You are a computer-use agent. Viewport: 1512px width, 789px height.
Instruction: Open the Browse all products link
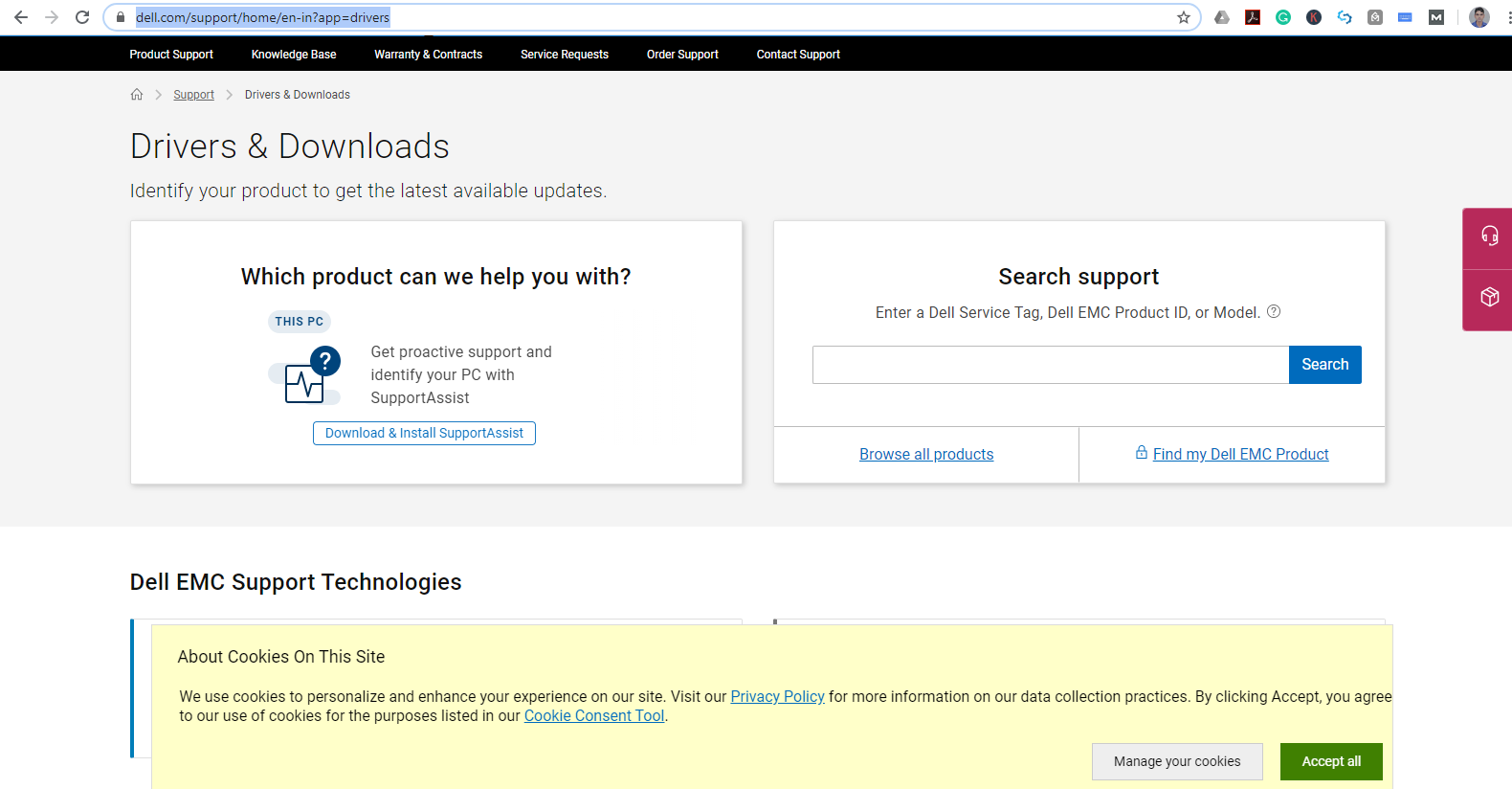926,454
